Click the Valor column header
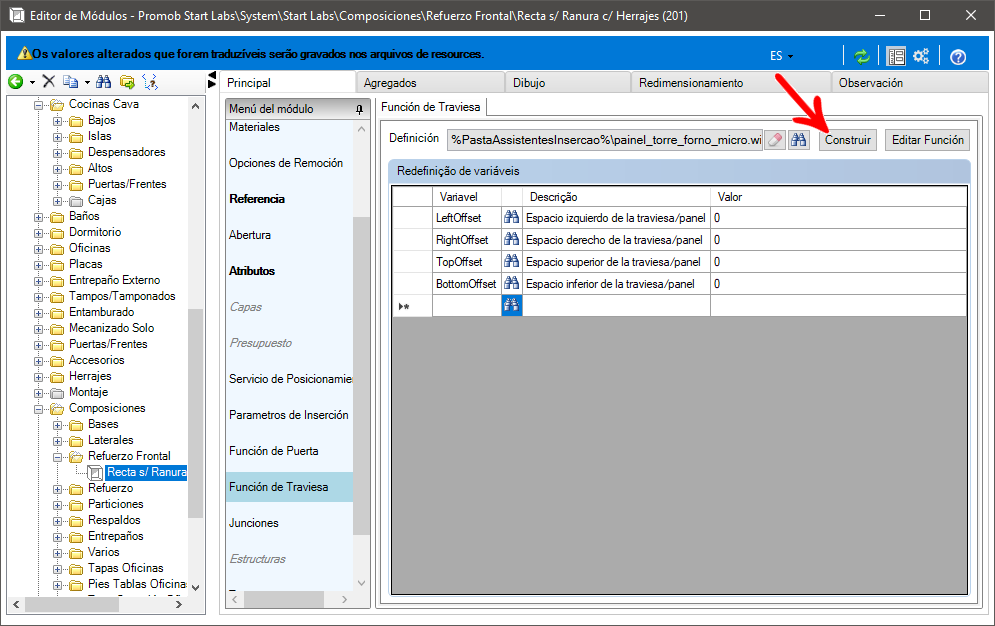The image size is (995, 626). point(838,197)
